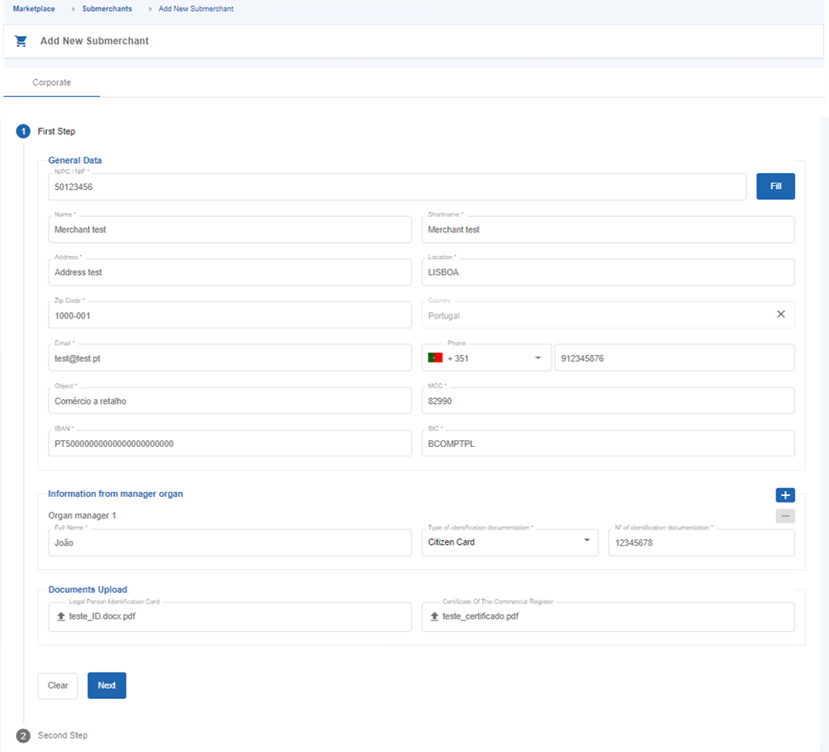829x752 pixels.
Task: Click the Next button
Action: click(x=106, y=685)
